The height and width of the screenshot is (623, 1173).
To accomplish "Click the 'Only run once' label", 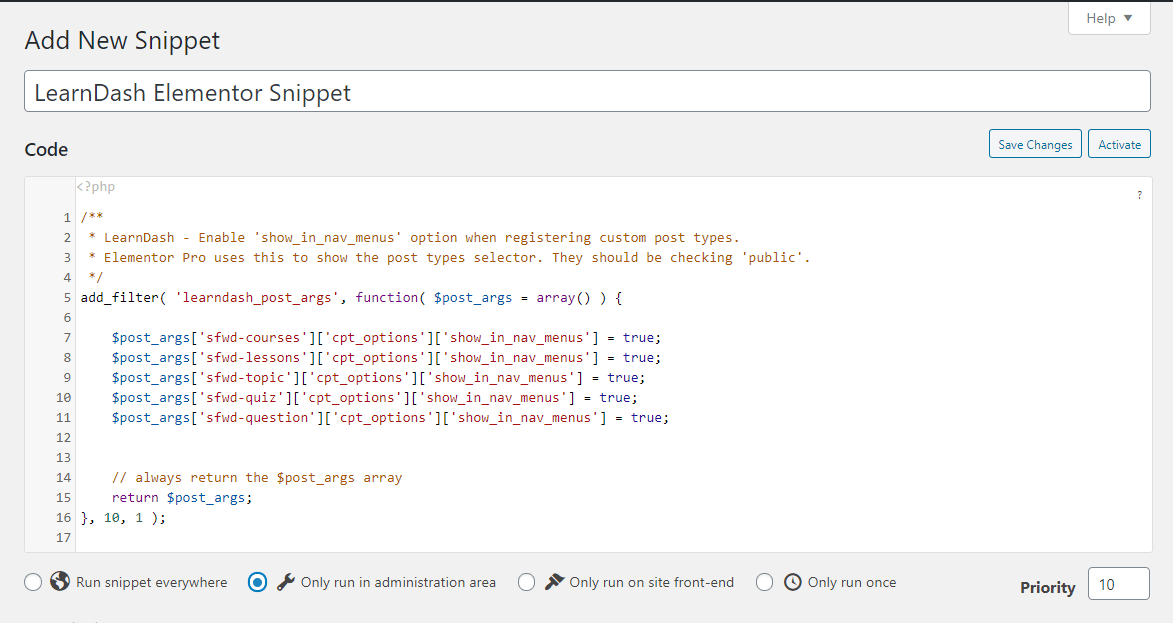I will [x=852, y=582].
